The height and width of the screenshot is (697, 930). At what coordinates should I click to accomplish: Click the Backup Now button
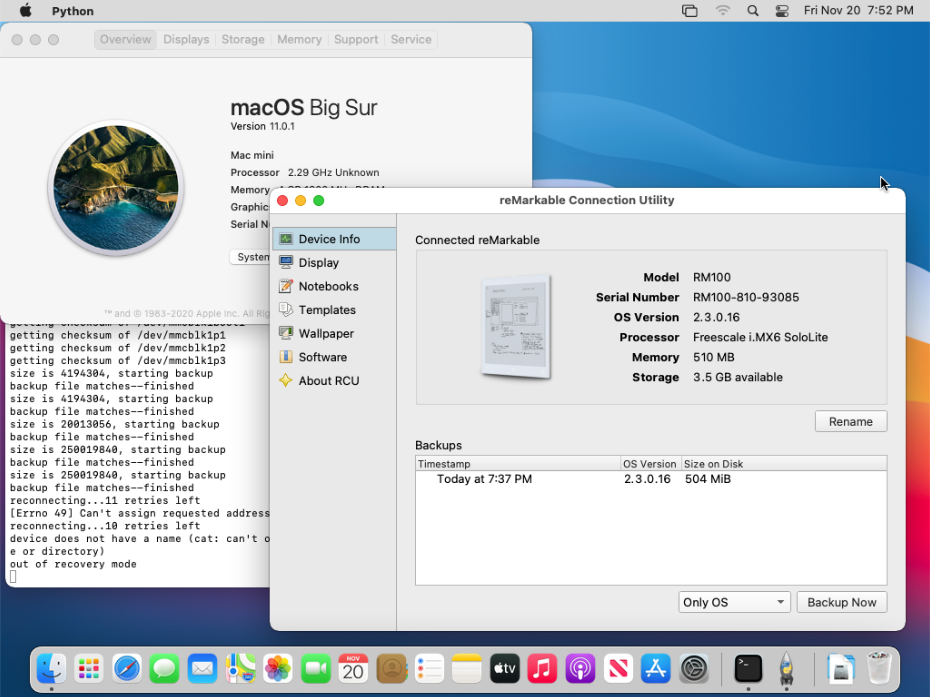842,602
